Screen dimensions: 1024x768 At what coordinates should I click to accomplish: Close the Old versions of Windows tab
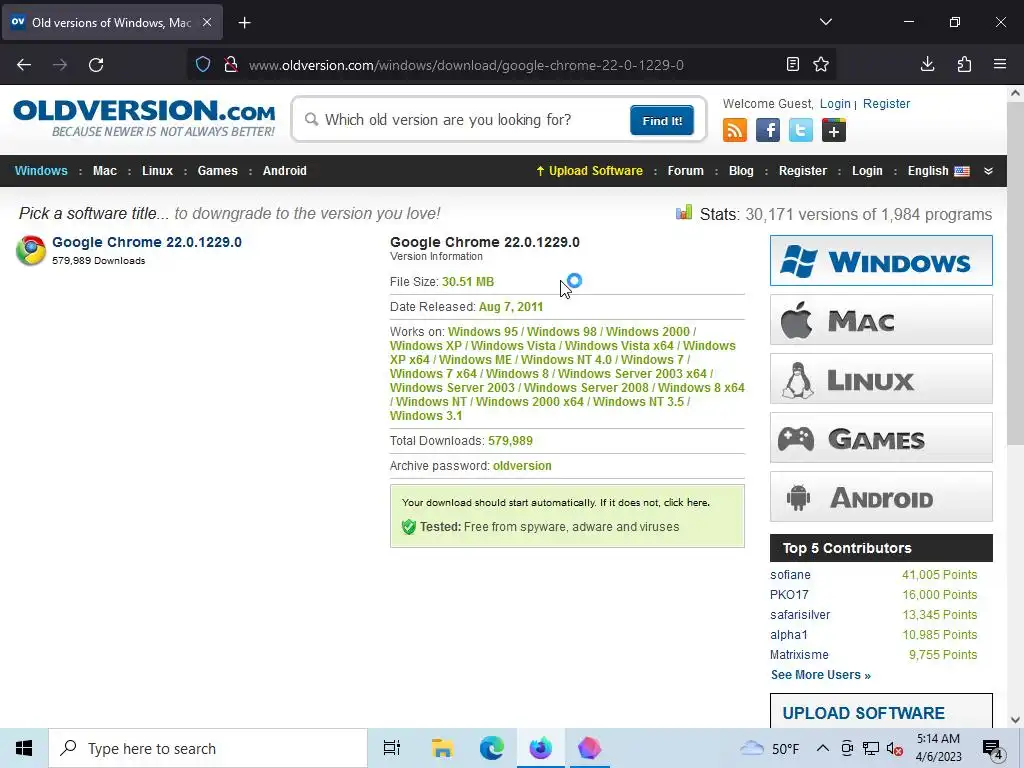(207, 22)
